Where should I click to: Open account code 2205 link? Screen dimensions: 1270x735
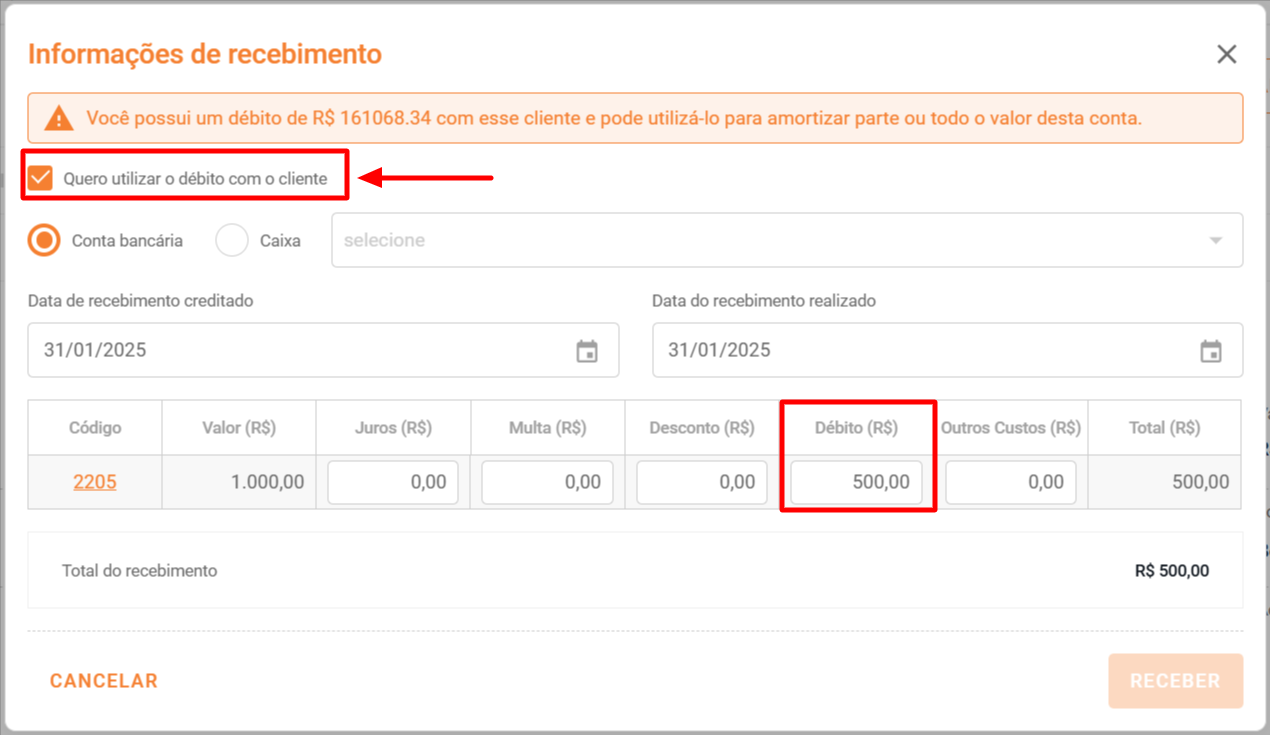[95, 482]
